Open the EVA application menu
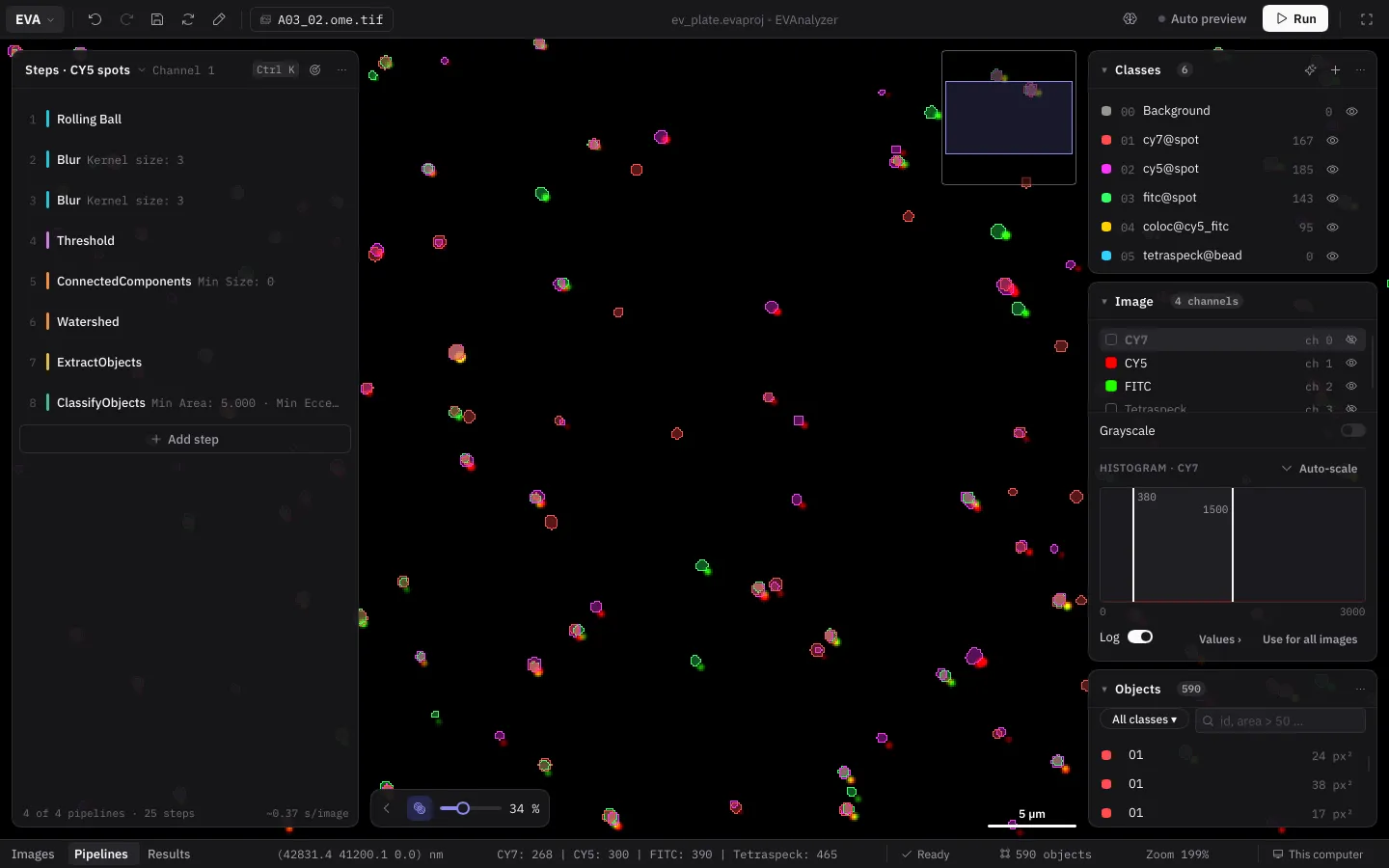 point(35,19)
